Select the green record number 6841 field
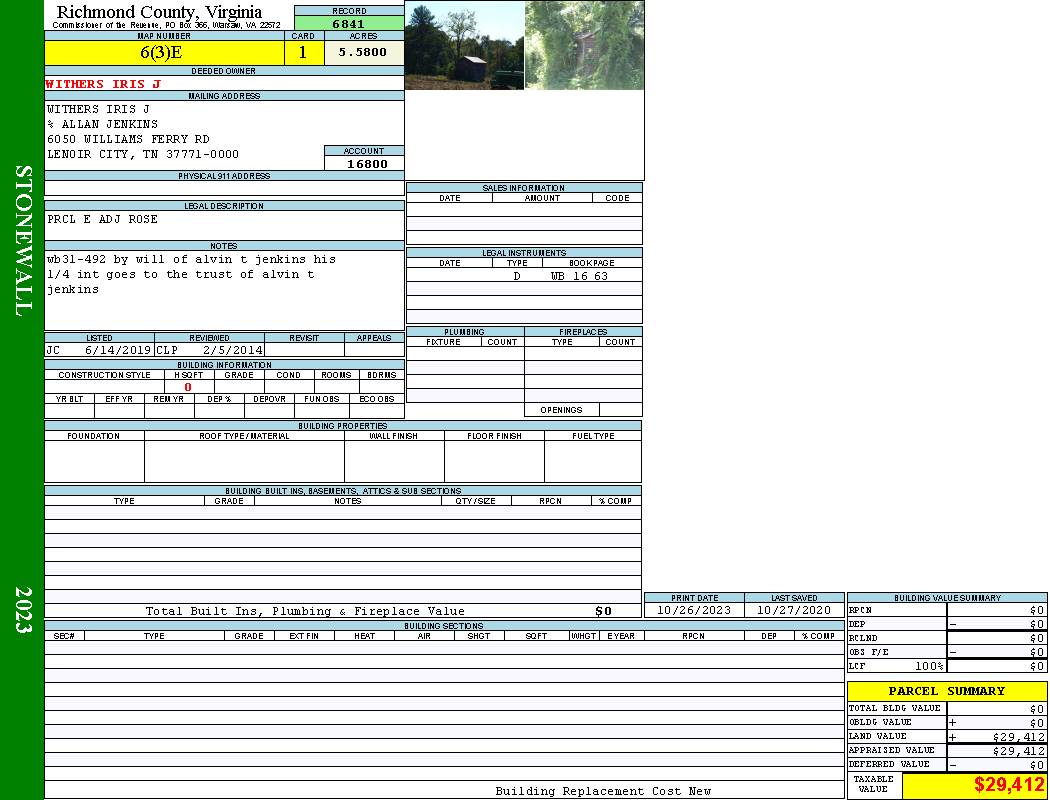Viewport: 1050px width, 800px height. 348,24
